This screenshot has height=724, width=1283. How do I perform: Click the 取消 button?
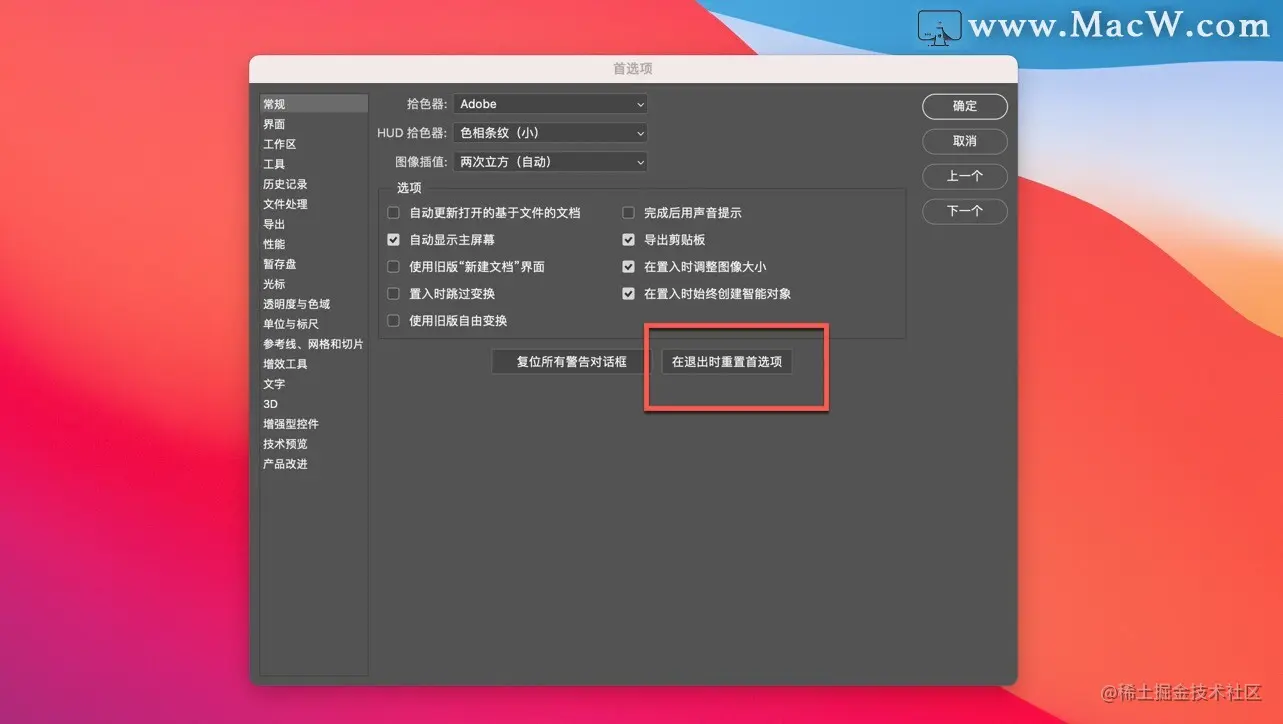pos(965,141)
